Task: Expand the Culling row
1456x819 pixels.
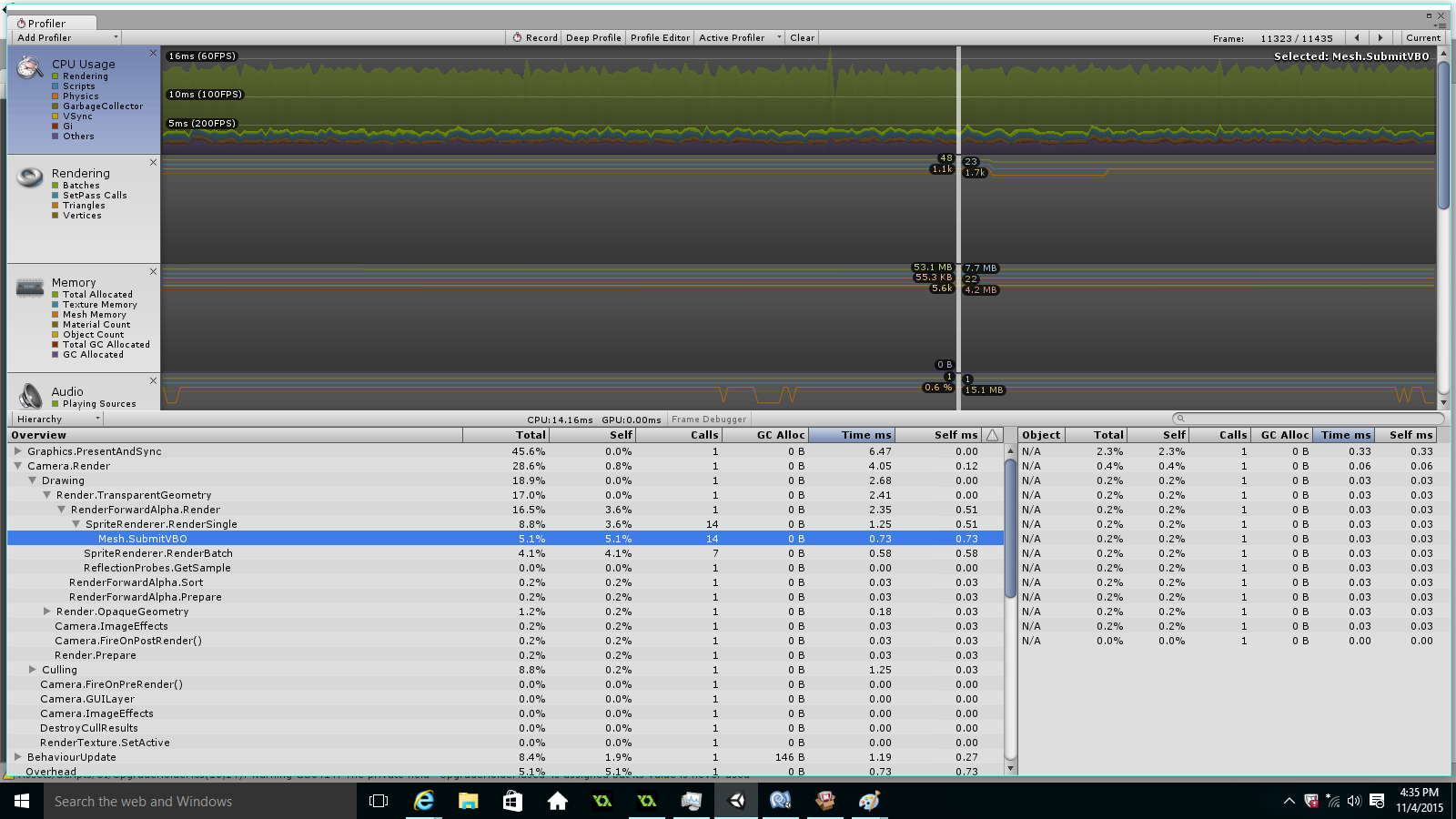Action: click(32, 670)
